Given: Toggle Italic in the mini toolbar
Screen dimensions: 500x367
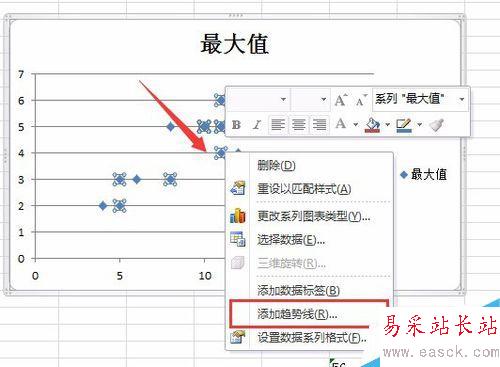Looking at the screenshot, I should (256, 125).
